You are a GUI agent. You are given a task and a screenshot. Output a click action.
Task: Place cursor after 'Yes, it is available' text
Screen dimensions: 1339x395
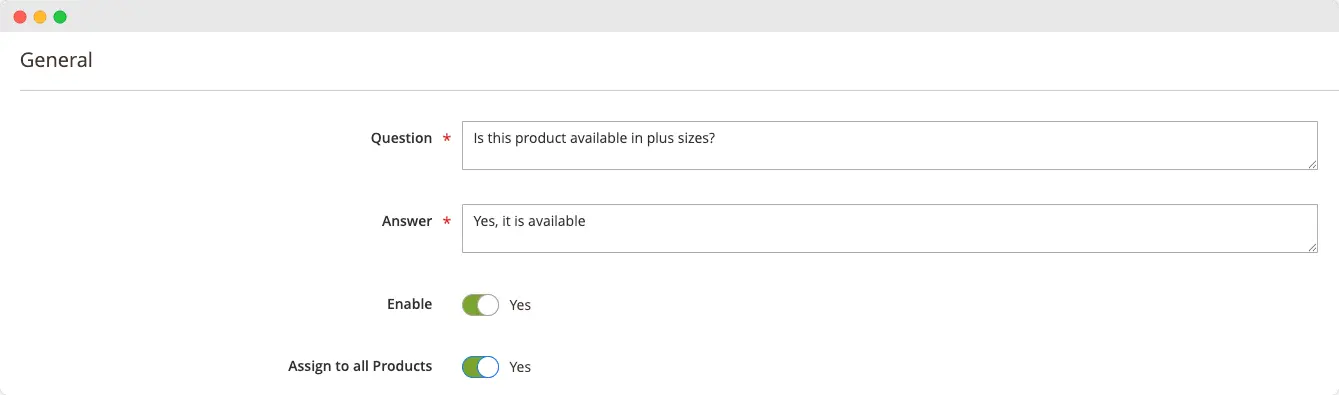[x=588, y=221]
